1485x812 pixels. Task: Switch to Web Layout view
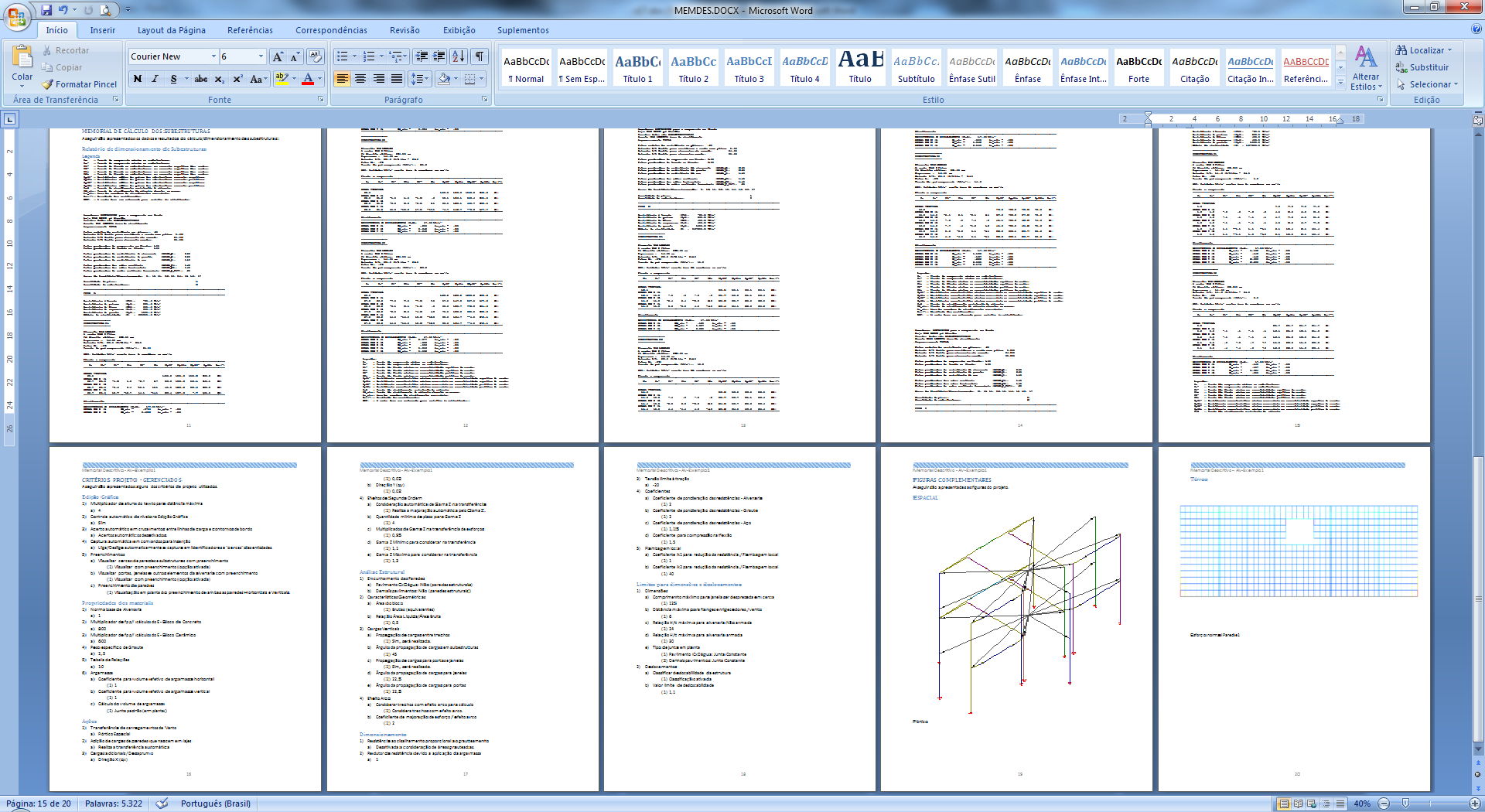(x=1312, y=803)
